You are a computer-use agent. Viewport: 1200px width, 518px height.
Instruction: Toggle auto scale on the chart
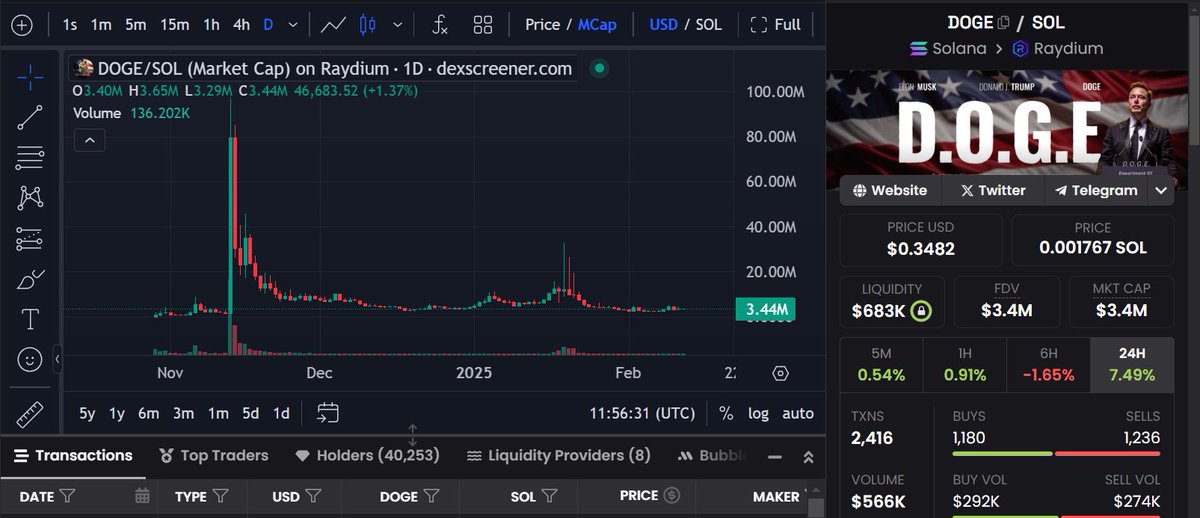[798, 413]
